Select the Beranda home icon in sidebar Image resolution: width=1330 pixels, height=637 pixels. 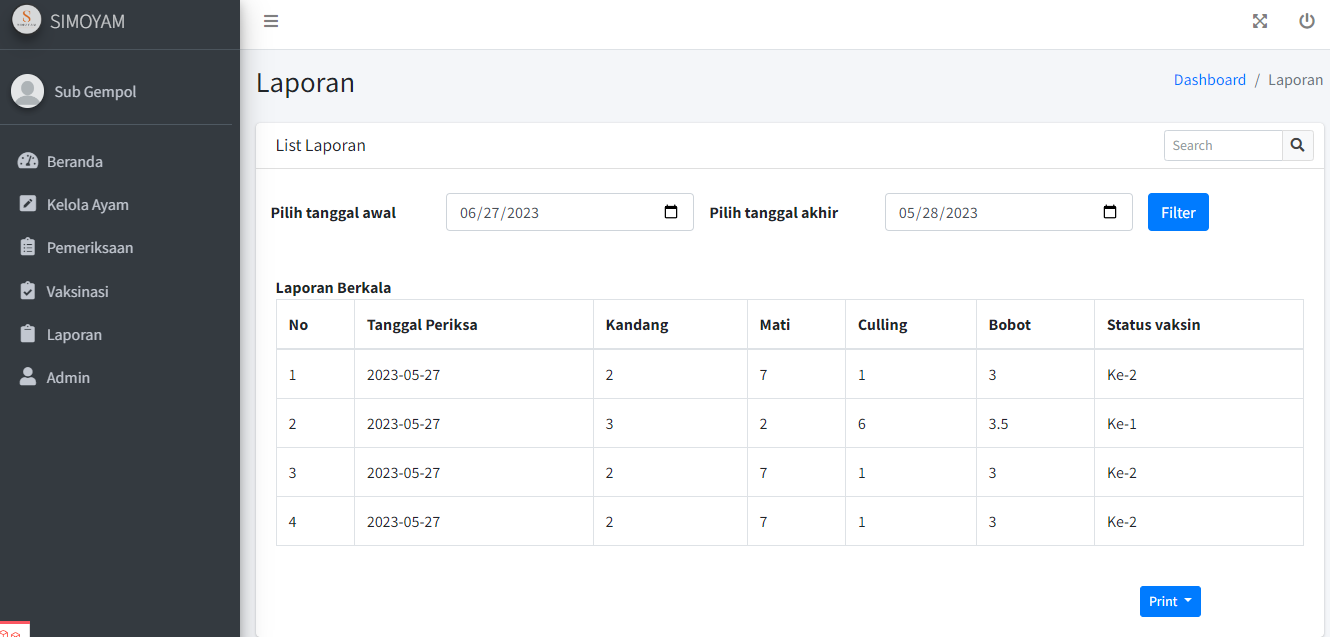click(x=27, y=161)
